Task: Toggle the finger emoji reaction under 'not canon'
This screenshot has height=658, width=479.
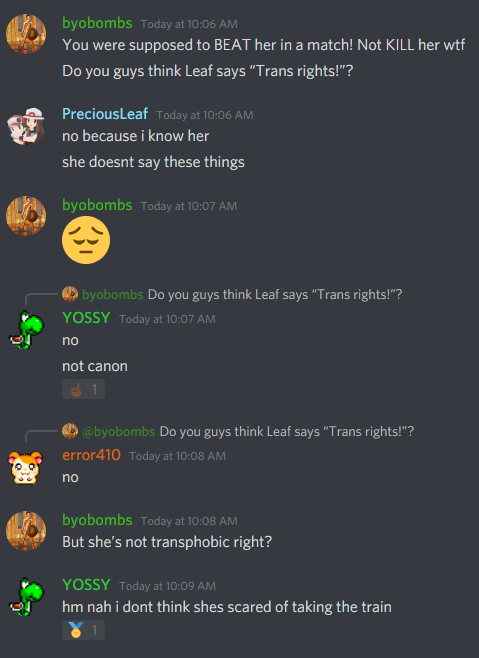Action: [83, 389]
